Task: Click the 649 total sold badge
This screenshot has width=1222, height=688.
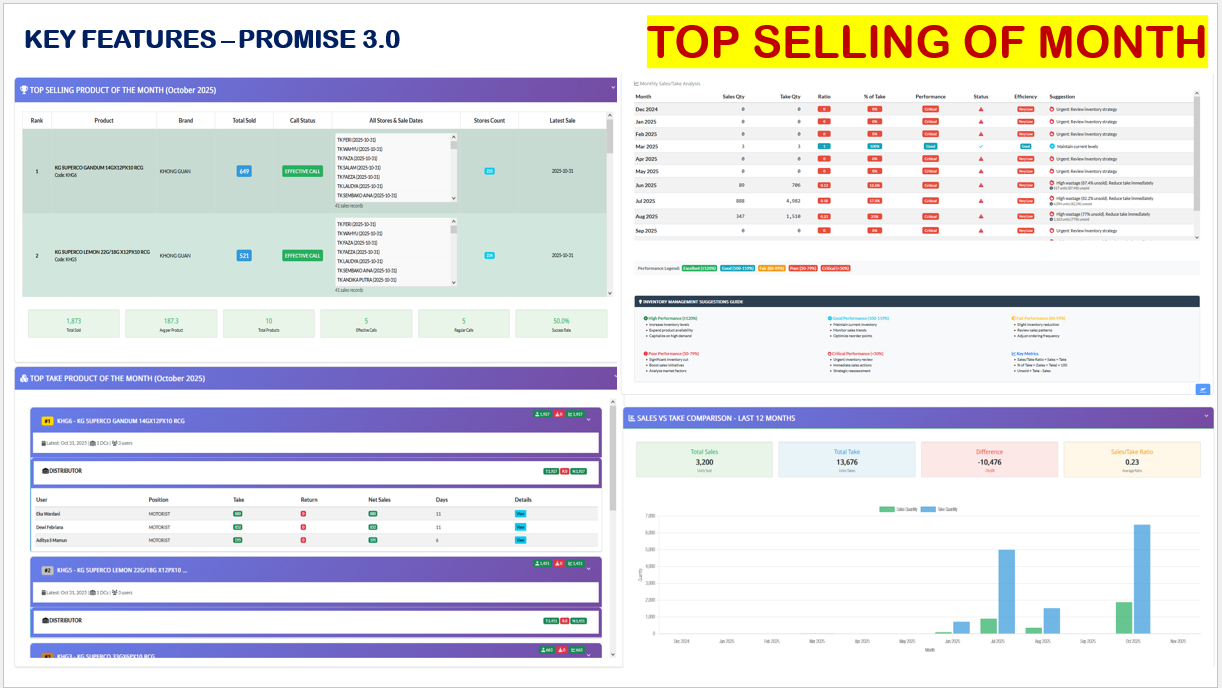Action: pyautogui.click(x=244, y=171)
